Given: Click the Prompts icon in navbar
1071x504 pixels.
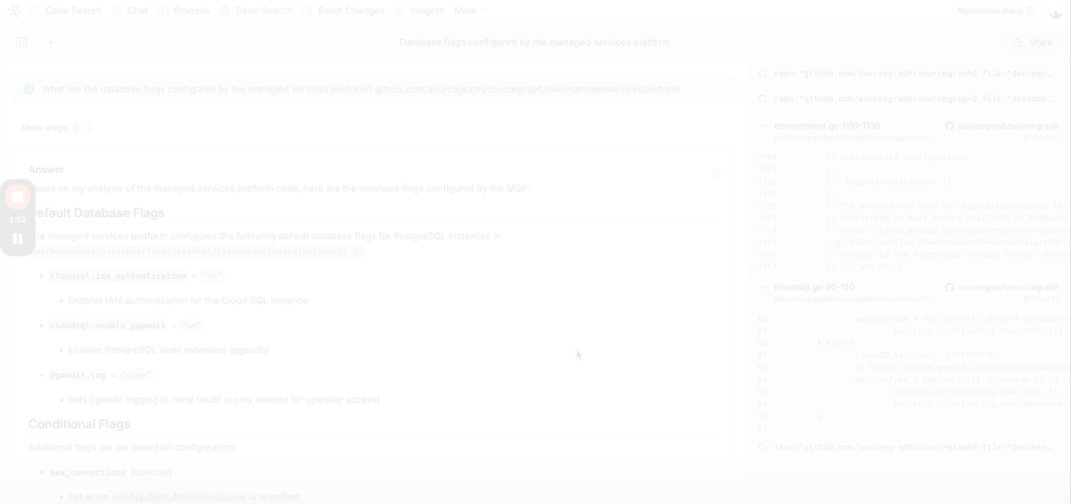Looking at the screenshot, I should (x=163, y=11).
